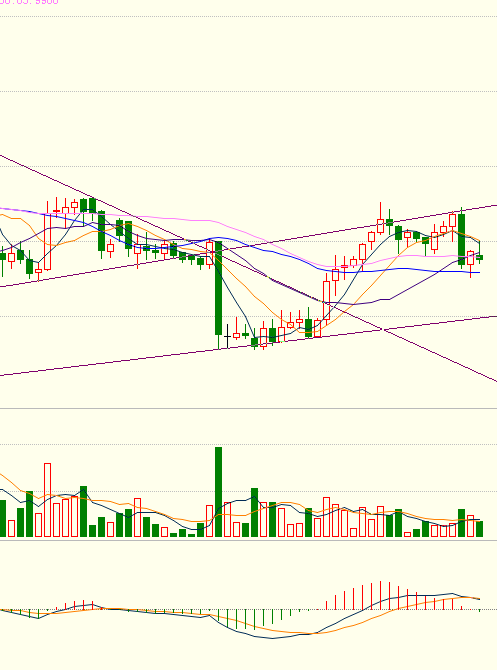Select the tallest green volume bar
This screenshot has height=670, width=497.
[x=218, y=492]
